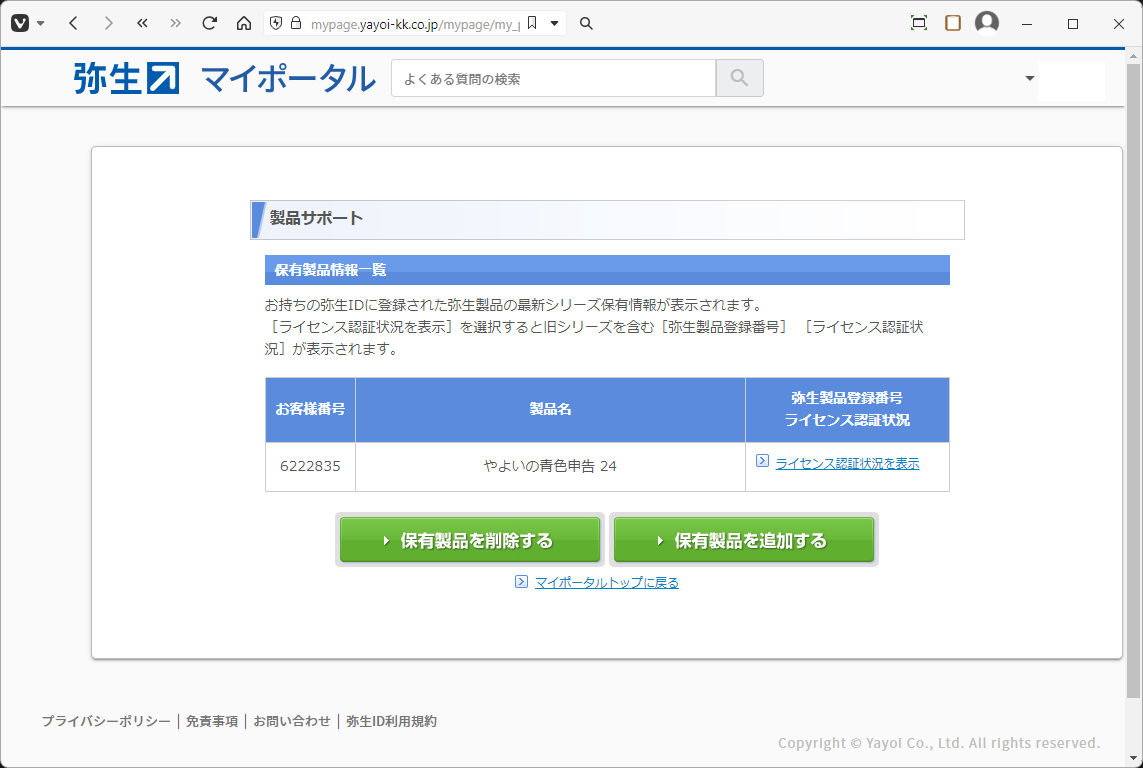This screenshot has width=1143, height=768.
Task: Click the rewind history button
Action: tap(142, 23)
